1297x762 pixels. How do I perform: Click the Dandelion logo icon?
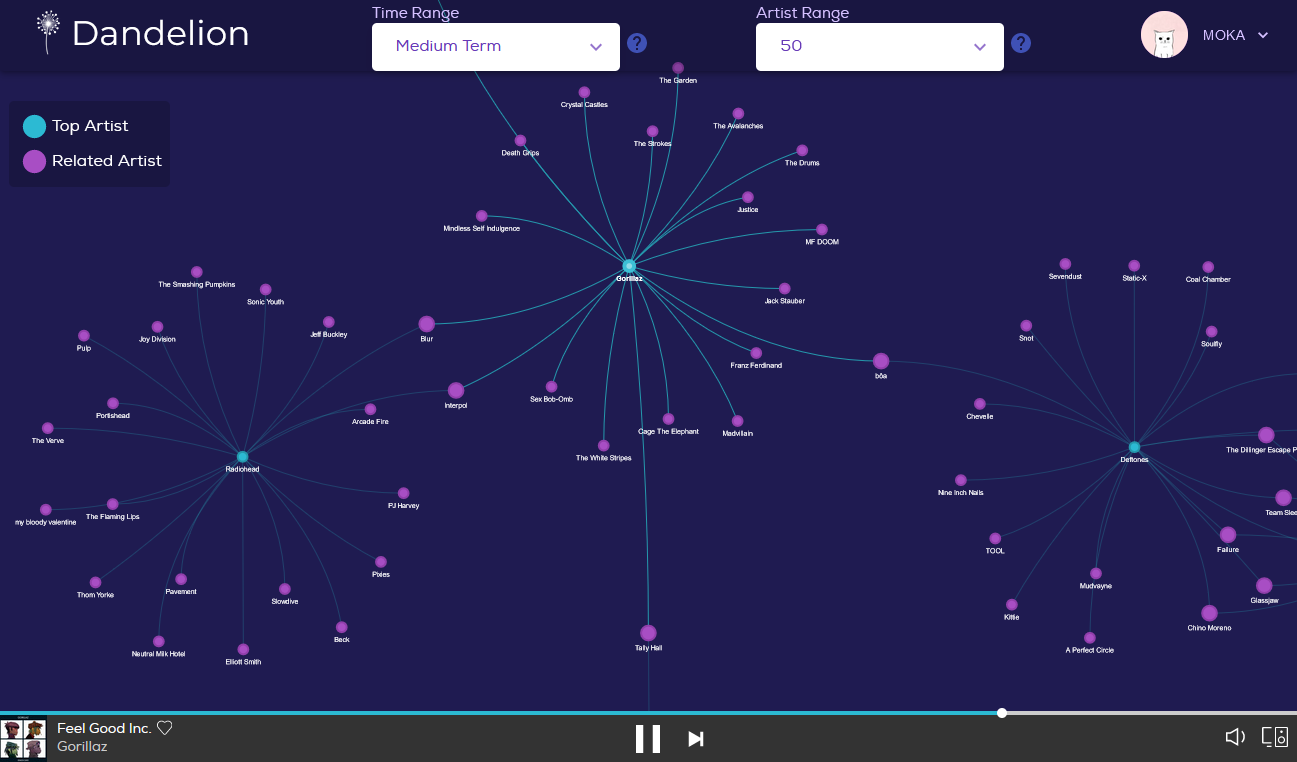click(x=47, y=33)
